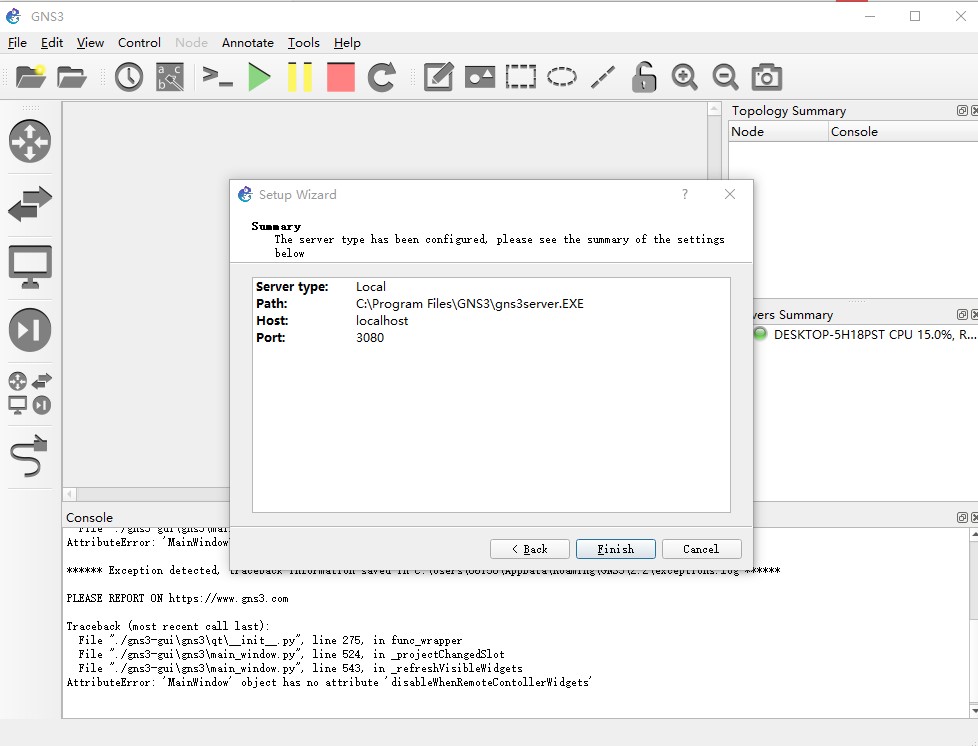
Task: Click the Finish button in Setup Wizard
Action: (616, 549)
